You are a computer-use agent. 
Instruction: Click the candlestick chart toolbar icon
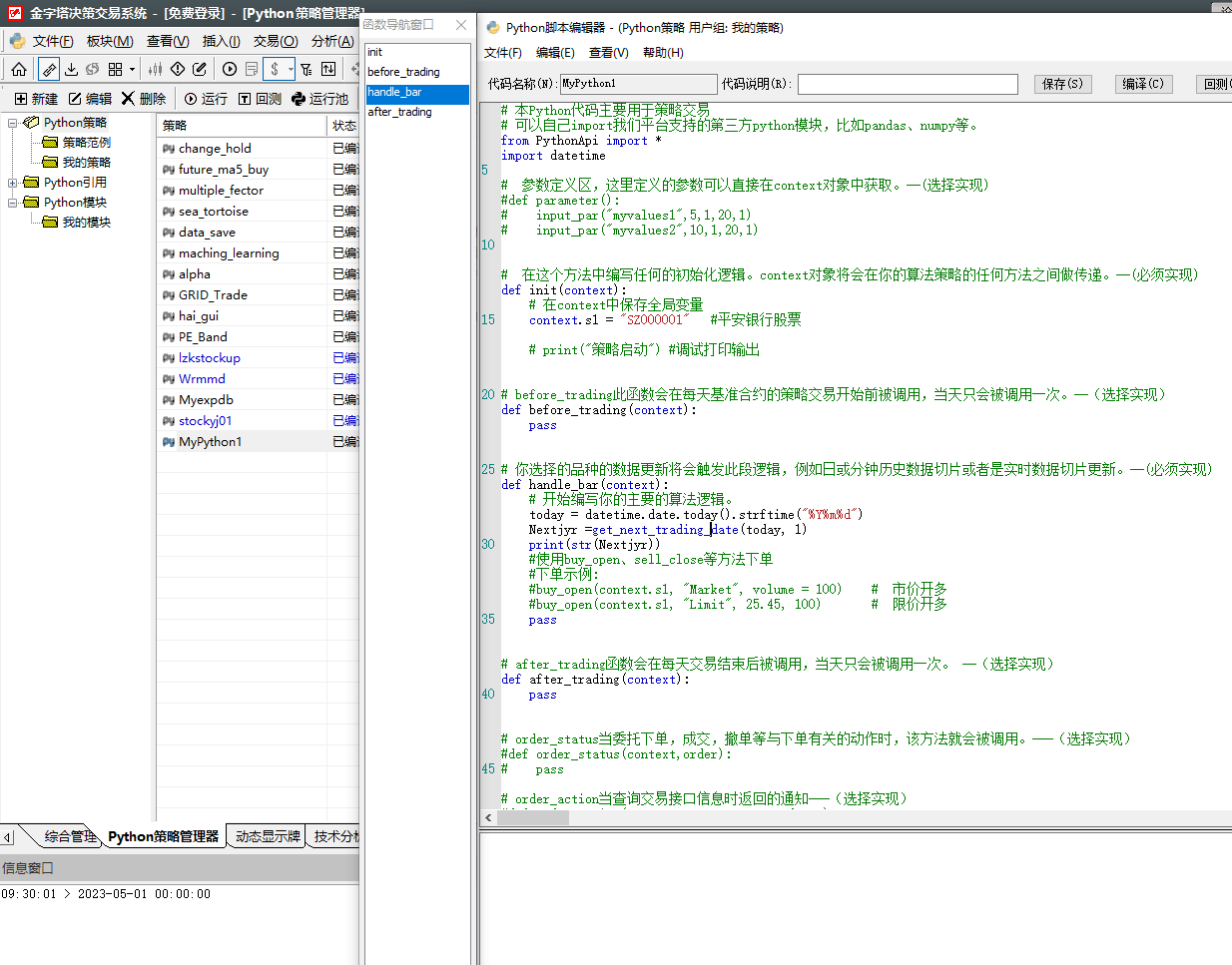click(155, 69)
